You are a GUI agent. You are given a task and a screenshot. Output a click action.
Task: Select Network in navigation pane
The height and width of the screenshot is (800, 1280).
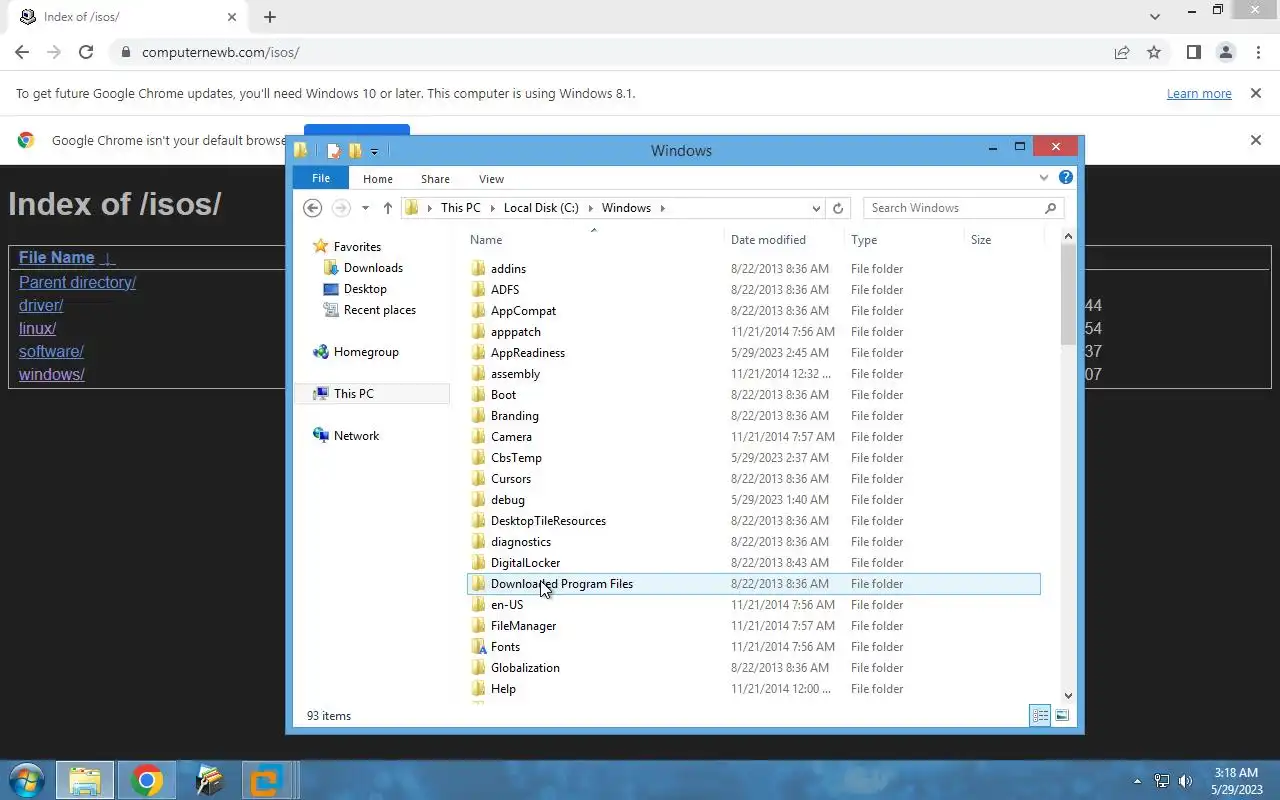pos(356,436)
